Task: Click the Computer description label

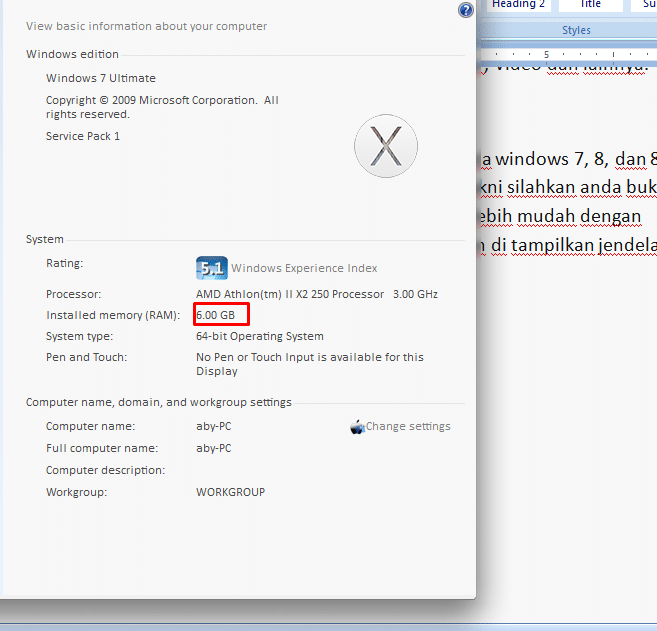Action: point(106,470)
